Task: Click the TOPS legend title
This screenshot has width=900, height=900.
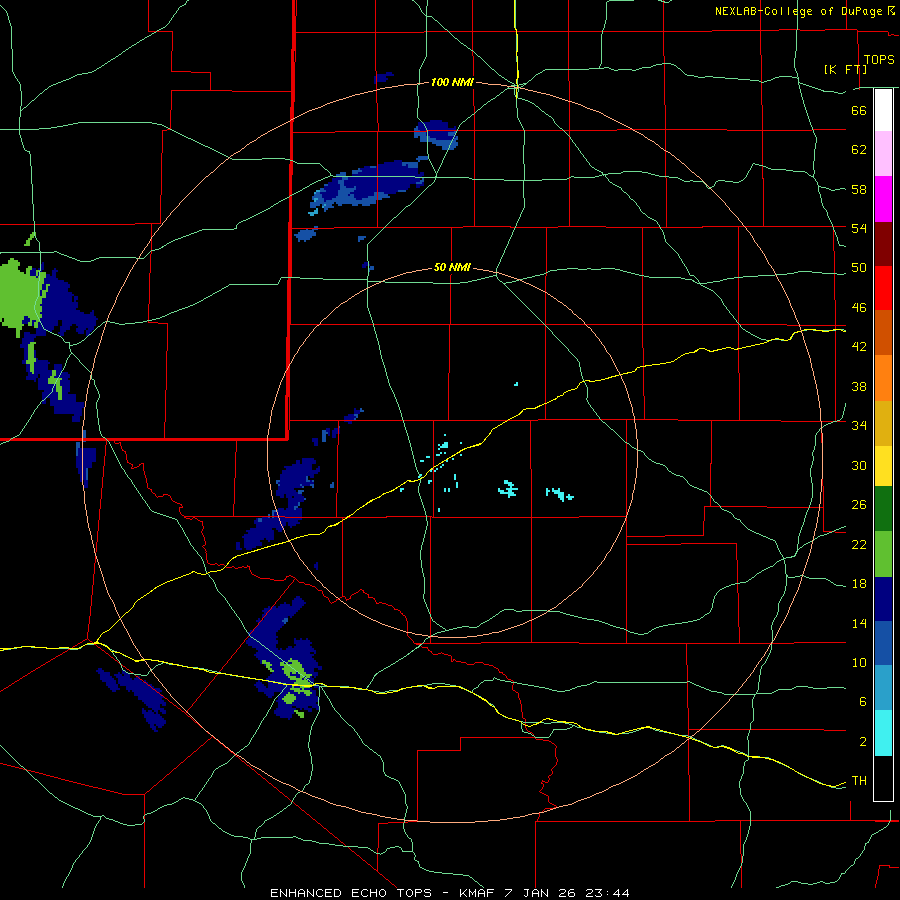Action: click(879, 60)
